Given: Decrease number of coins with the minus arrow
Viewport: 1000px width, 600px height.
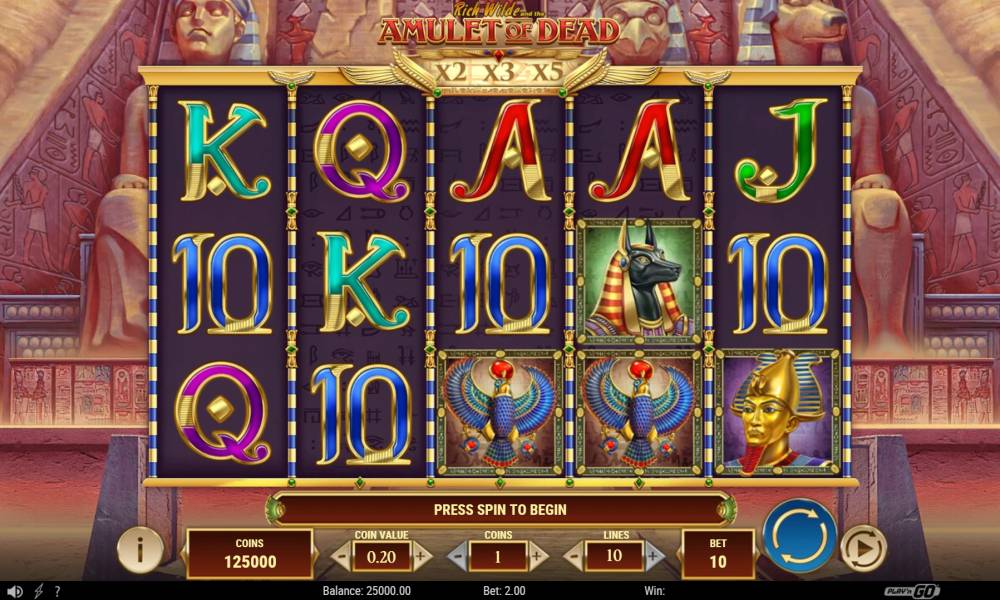Looking at the screenshot, I should [457, 557].
